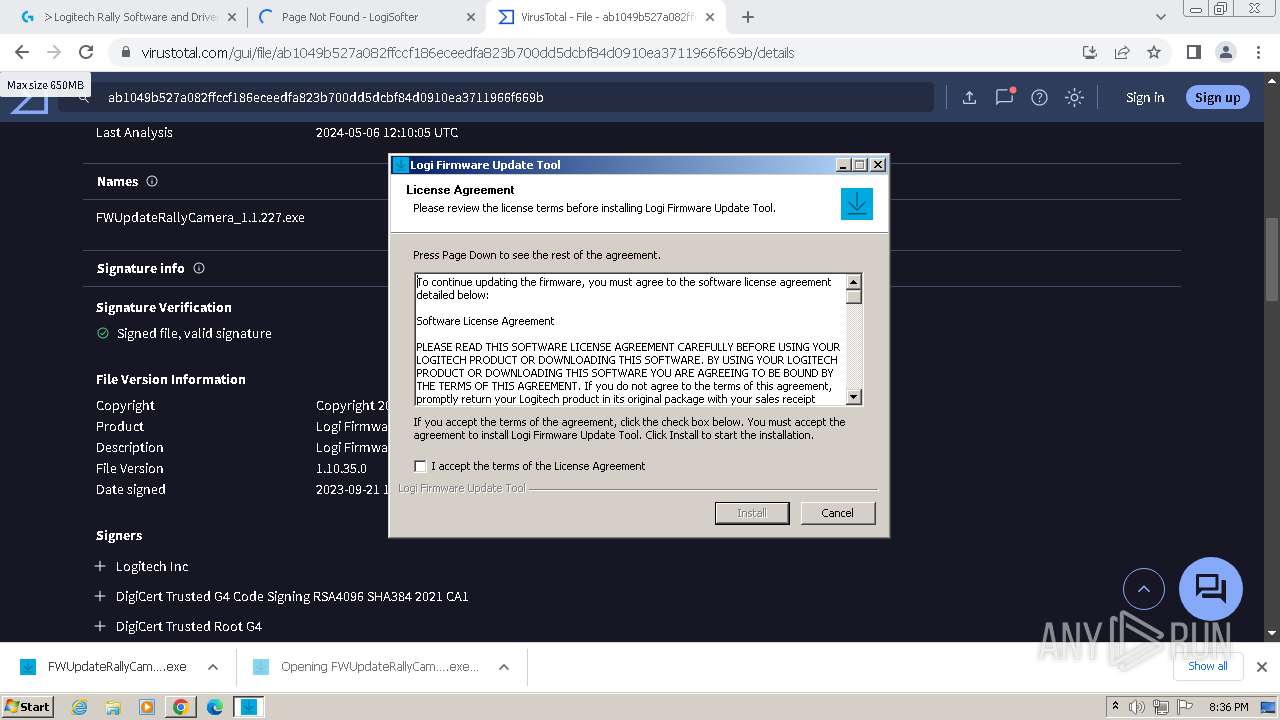Viewport: 1280px width, 720px height.
Task: Close the downloads bar
Action: 1262,667
